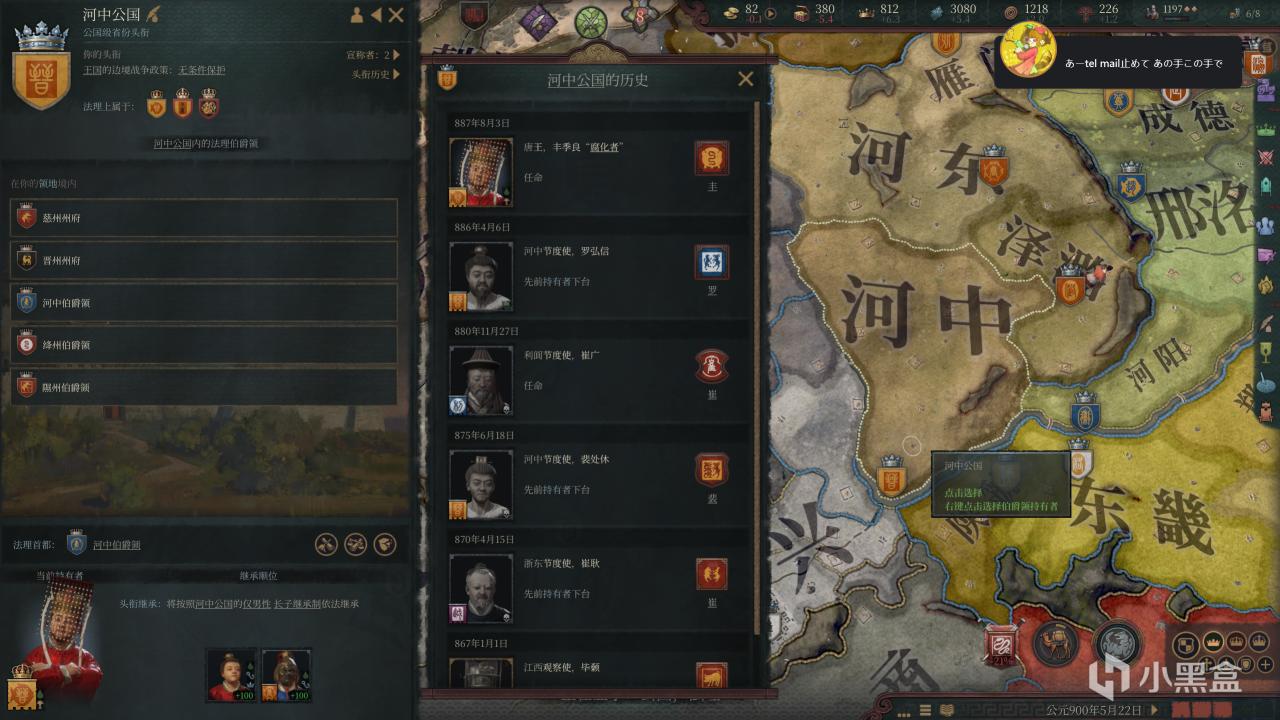
Task: Resume game with the play arrow by date
Action: tap(1156, 710)
